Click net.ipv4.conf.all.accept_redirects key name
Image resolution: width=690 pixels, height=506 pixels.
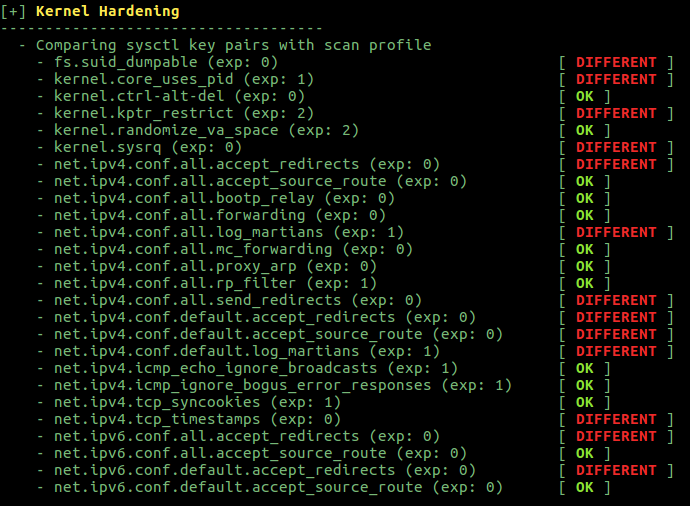click(x=206, y=164)
